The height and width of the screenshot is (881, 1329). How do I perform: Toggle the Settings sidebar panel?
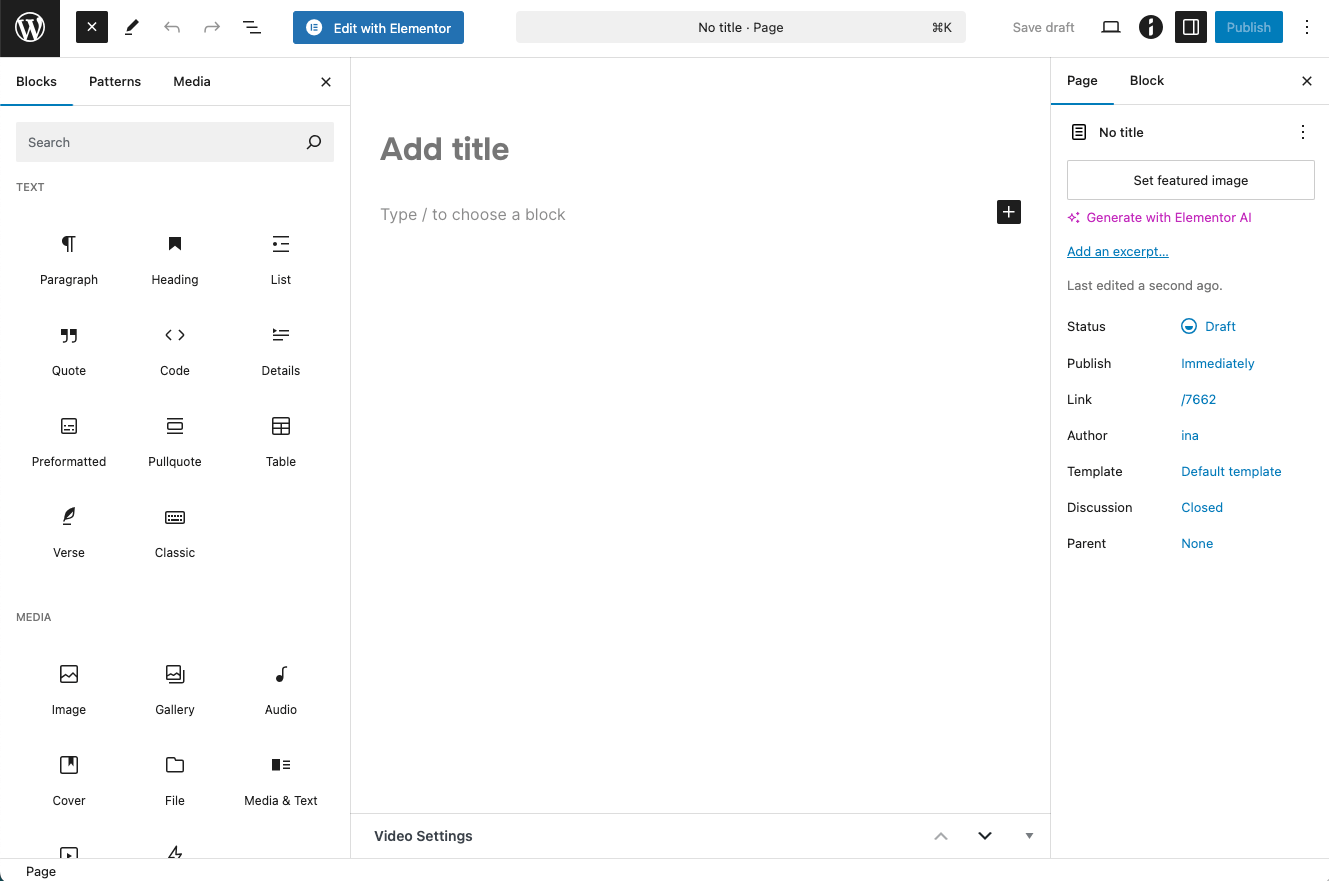coord(1190,28)
